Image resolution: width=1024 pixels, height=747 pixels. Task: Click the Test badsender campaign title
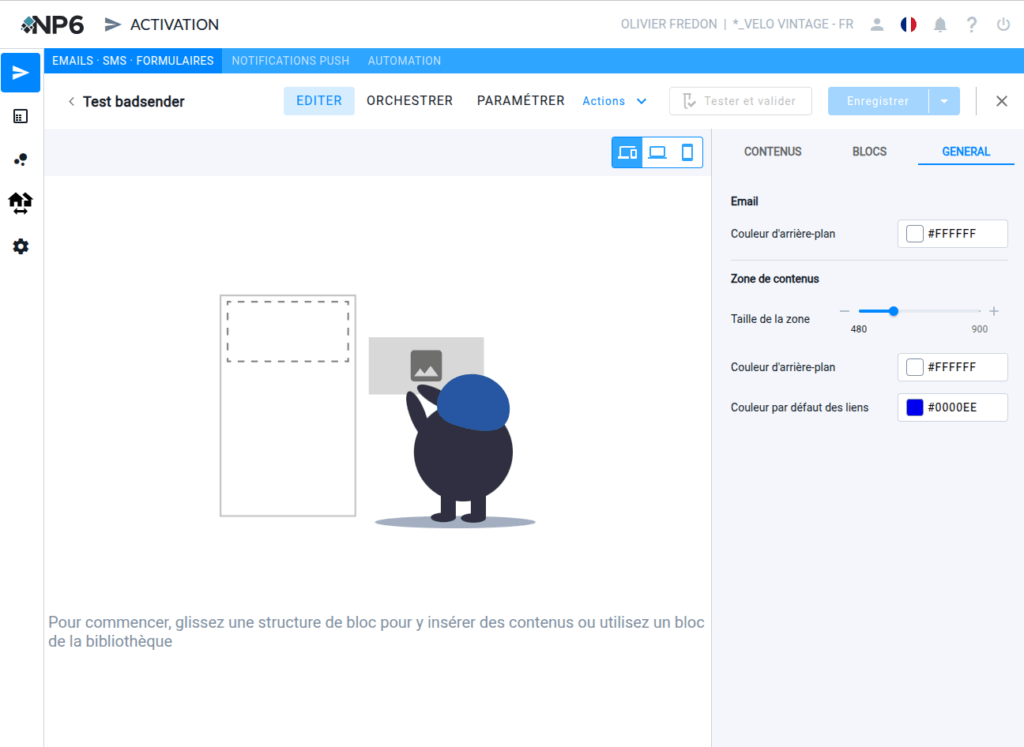click(x=133, y=101)
